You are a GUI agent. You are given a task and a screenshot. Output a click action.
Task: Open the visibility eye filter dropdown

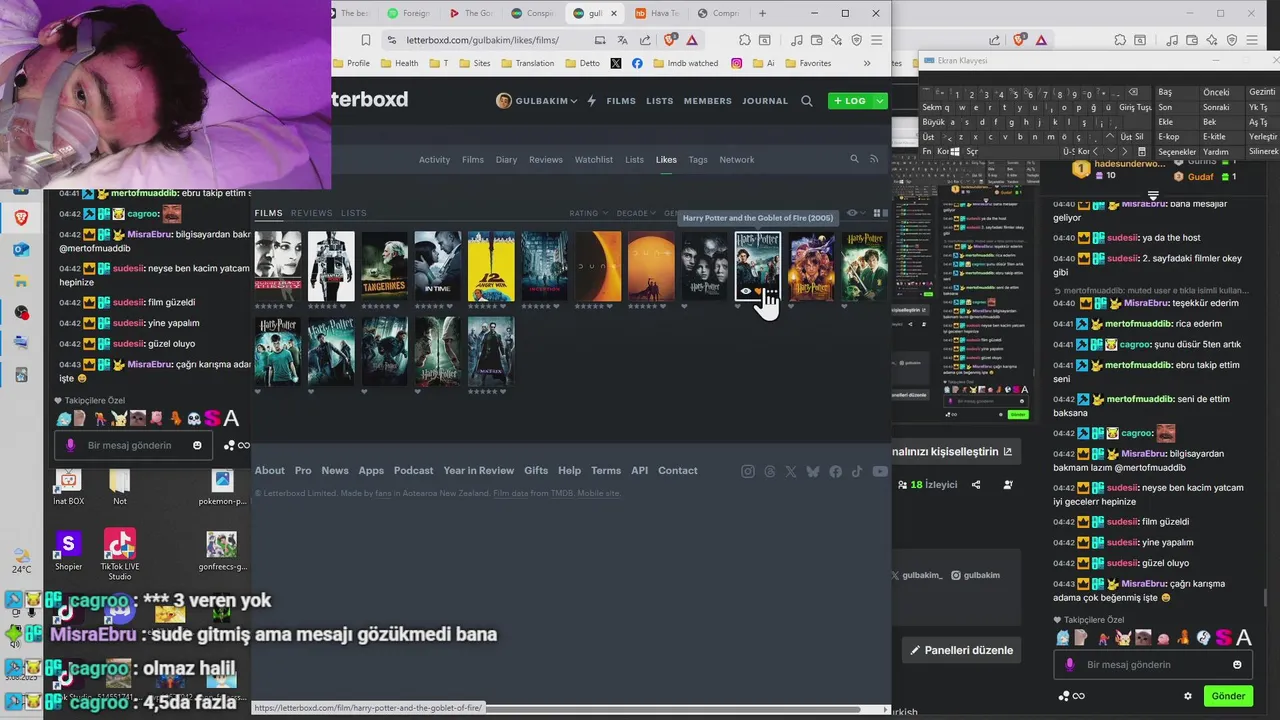pos(856,213)
